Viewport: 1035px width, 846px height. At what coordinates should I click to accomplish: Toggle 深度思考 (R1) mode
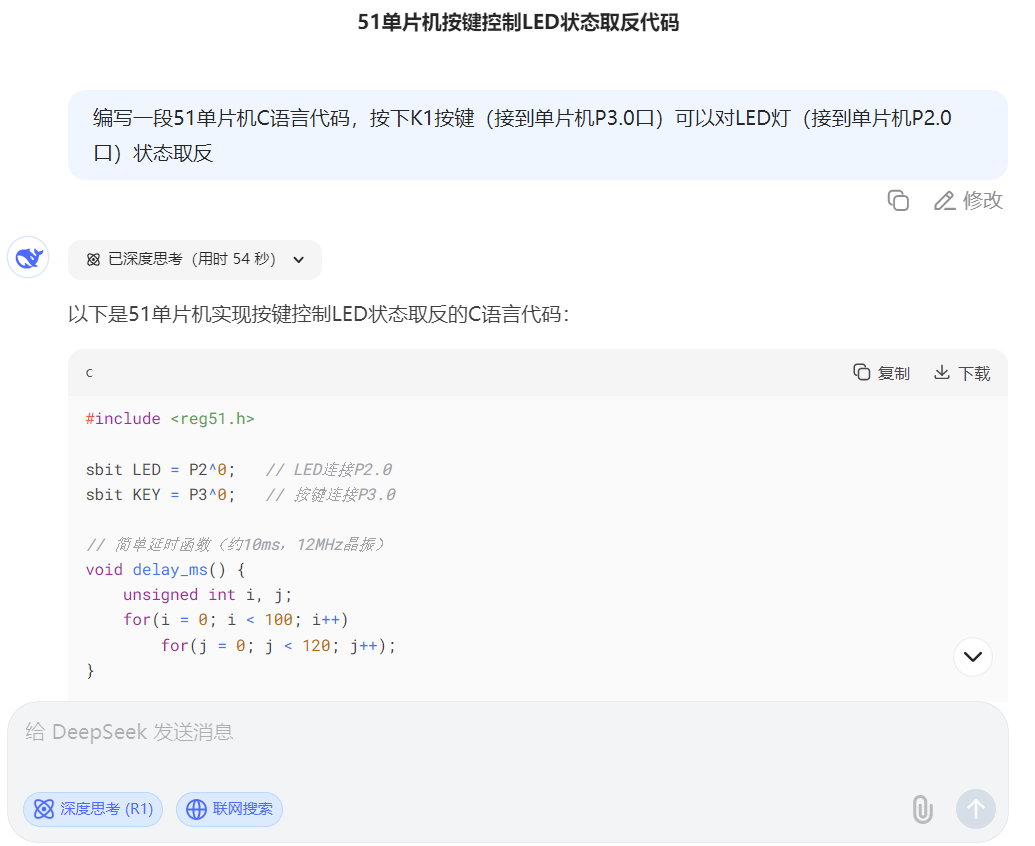(93, 809)
